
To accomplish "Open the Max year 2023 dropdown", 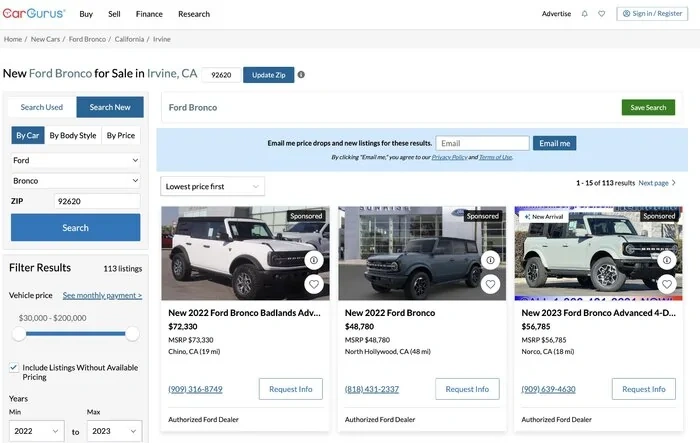I will pyautogui.click(x=114, y=431).
